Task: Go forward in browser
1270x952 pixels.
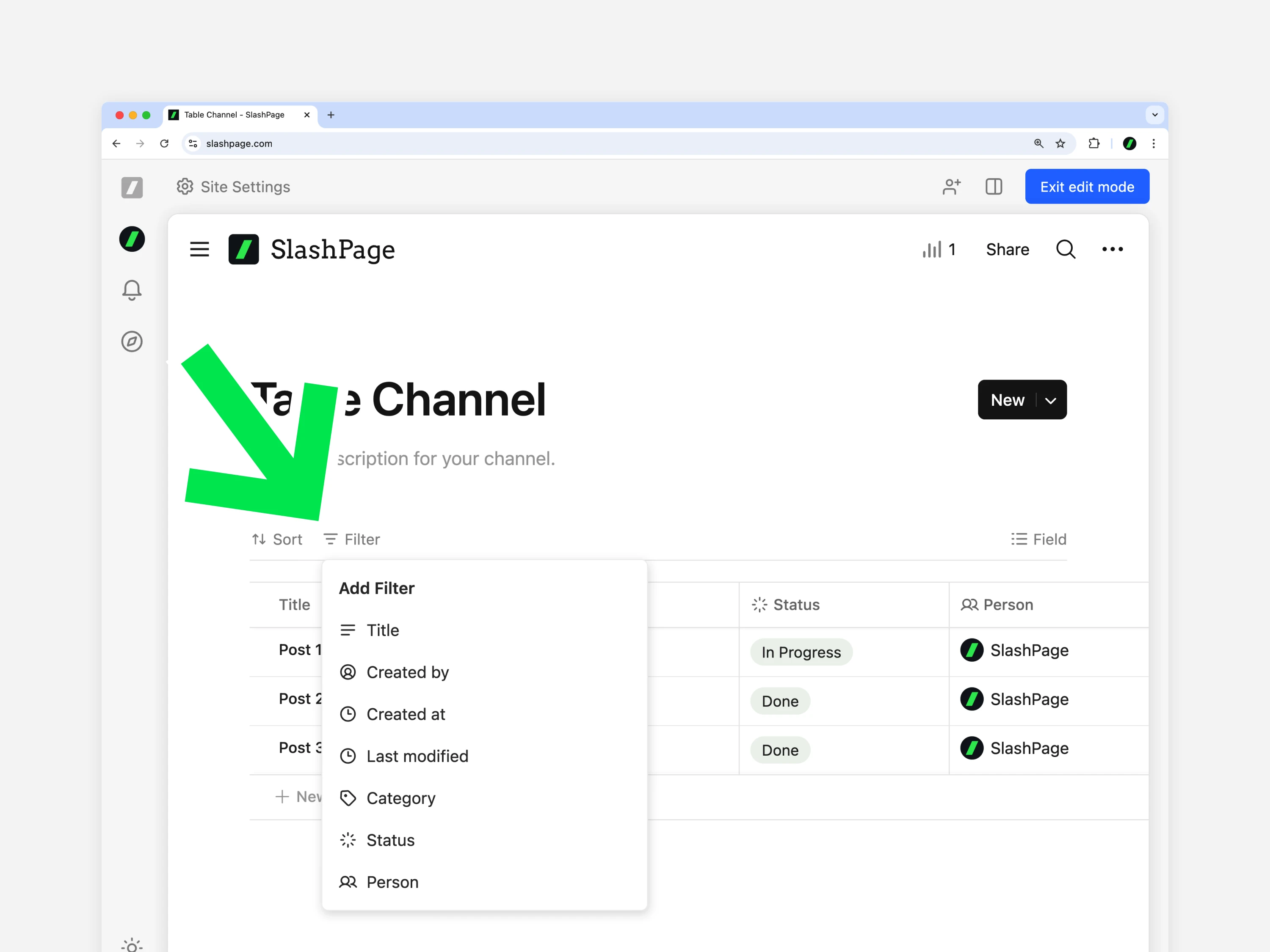Action: pyautogui.click(x=140, y=143)
